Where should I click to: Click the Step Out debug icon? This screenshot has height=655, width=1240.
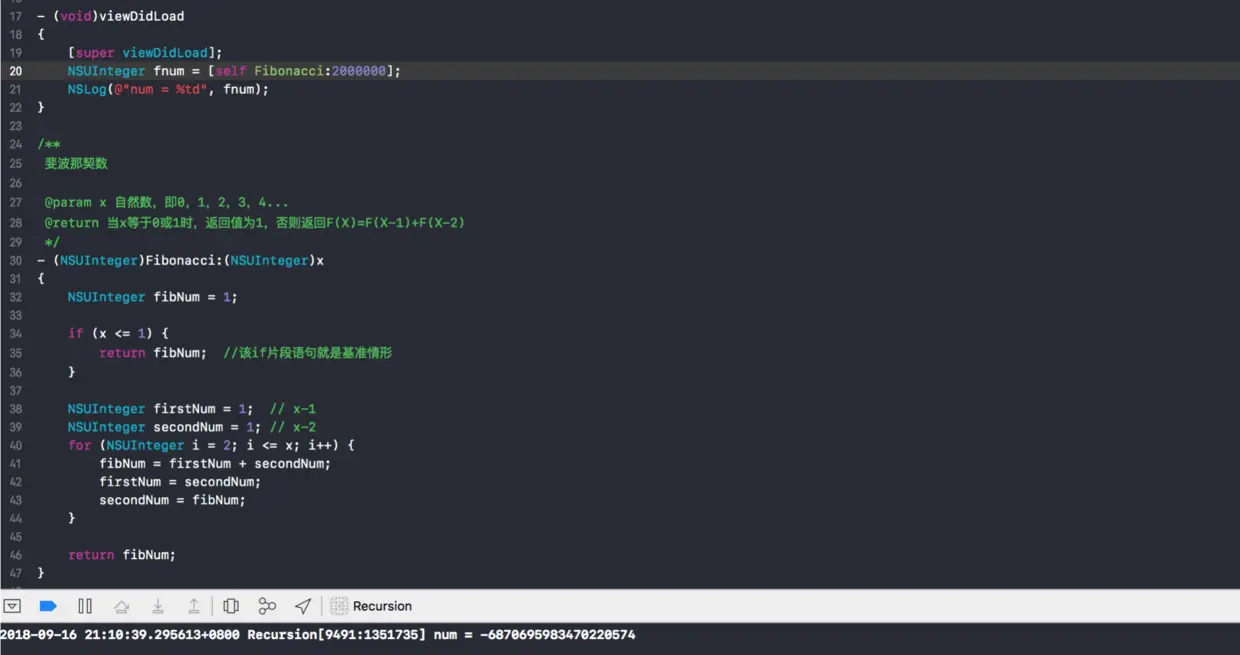coord(194,606)
